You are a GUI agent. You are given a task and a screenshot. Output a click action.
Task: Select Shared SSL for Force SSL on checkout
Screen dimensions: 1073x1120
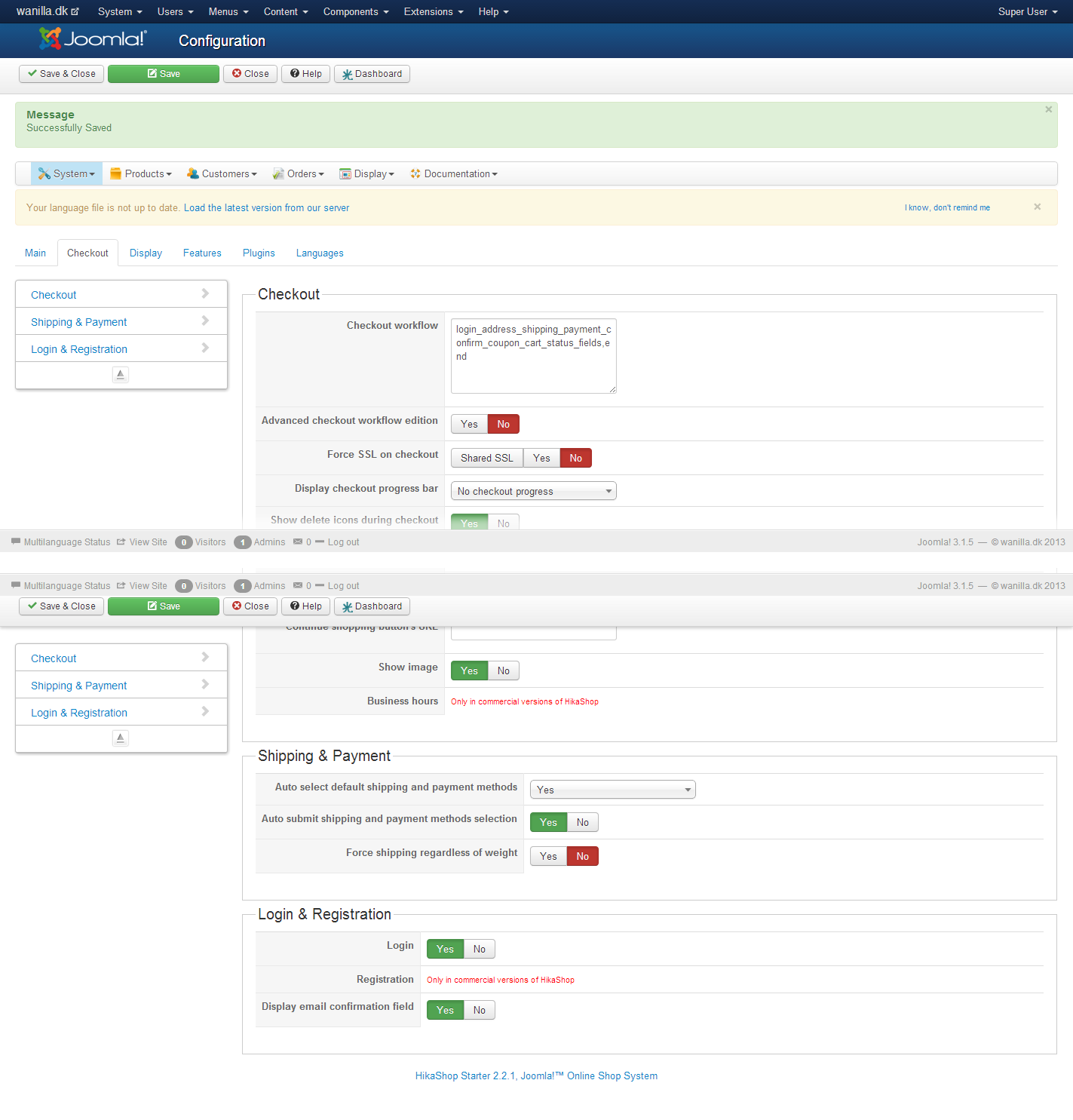coord(486,458)
